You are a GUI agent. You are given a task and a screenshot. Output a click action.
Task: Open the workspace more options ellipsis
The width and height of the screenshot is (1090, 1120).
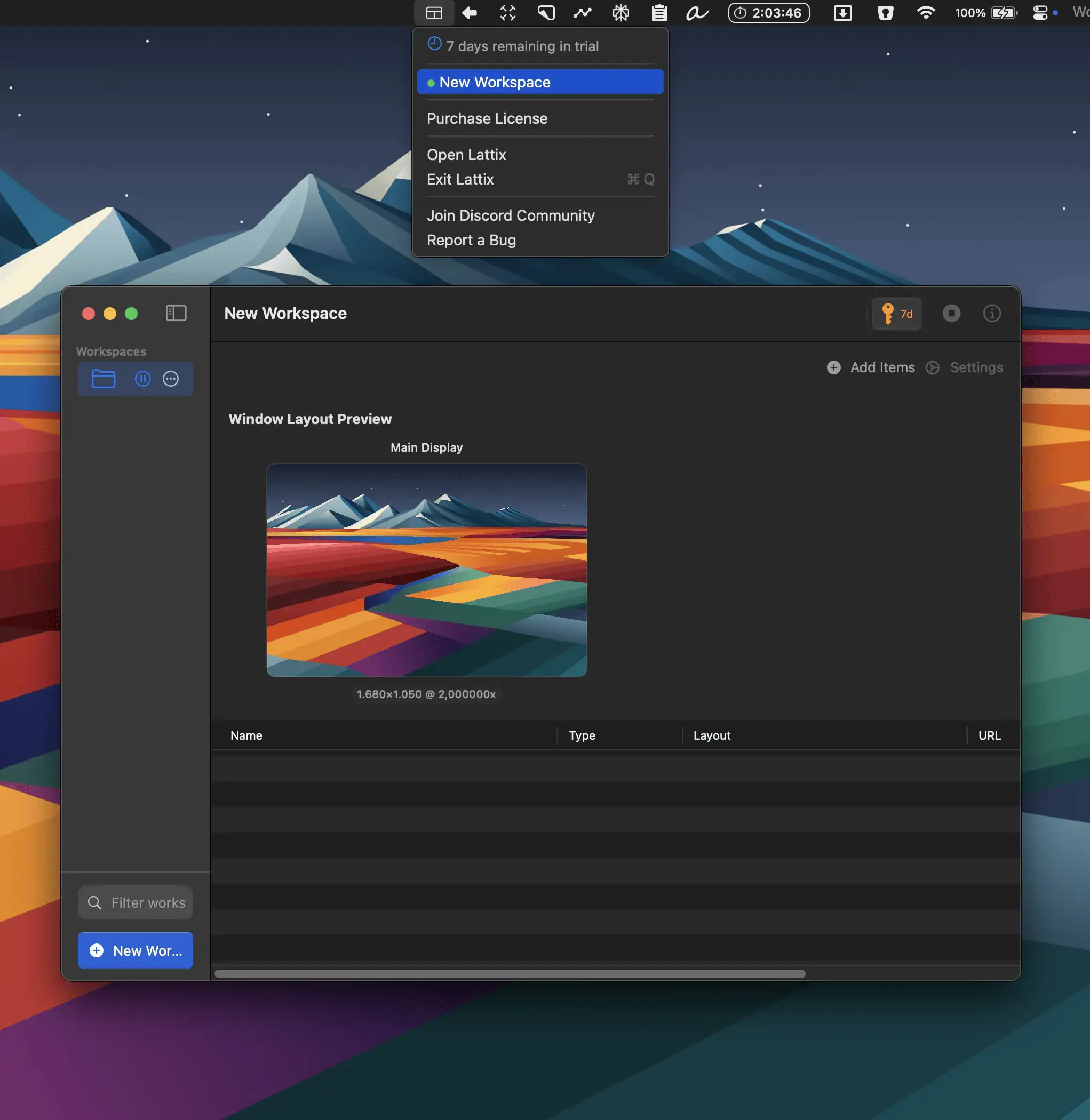(171, 379)
